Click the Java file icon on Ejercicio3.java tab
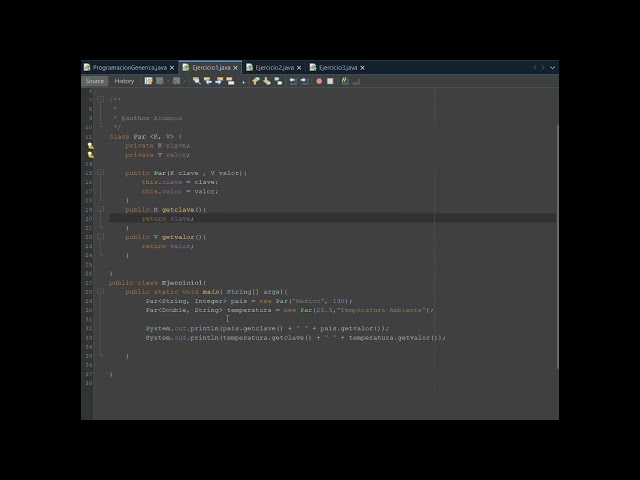Image resolution: width=640 pixels, height=480 pixels. tap(313, 67)
